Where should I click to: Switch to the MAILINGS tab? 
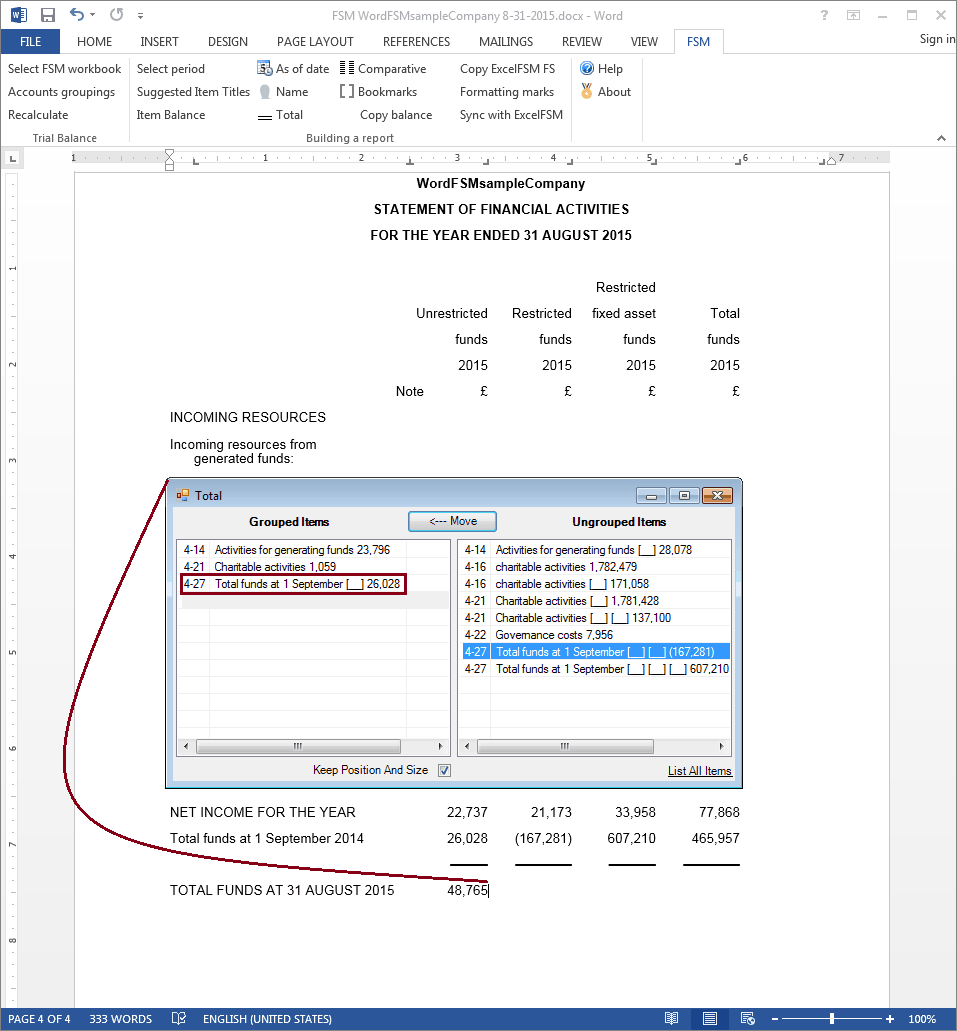coord(506,41)
